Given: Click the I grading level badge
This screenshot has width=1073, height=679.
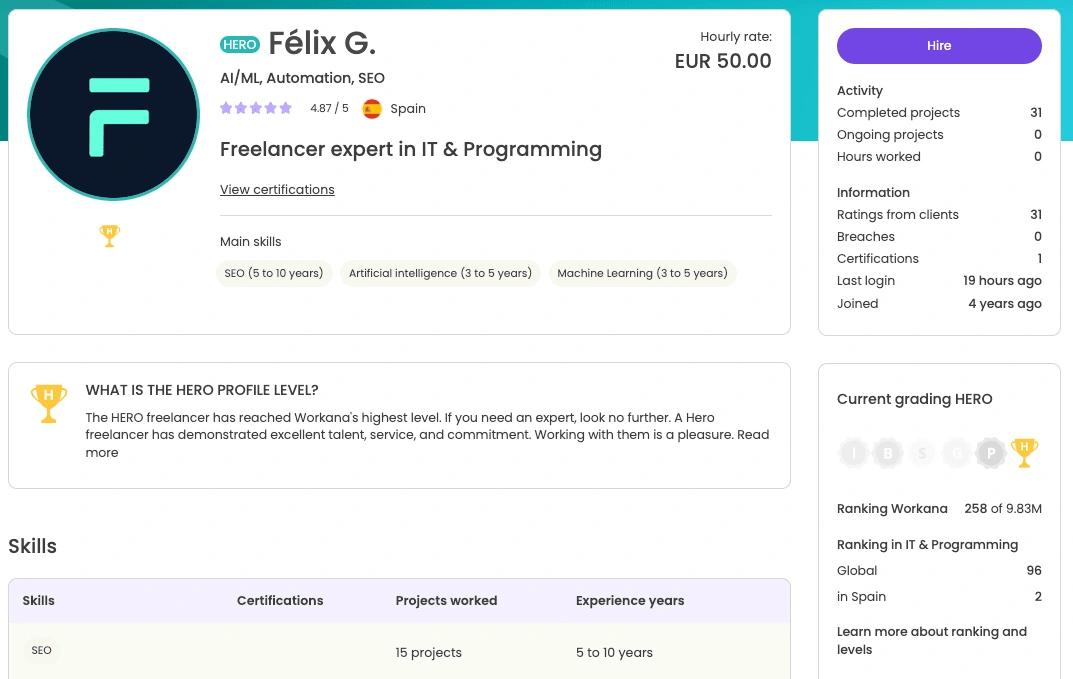Looking at the screenshot, I should coord(853,452).
